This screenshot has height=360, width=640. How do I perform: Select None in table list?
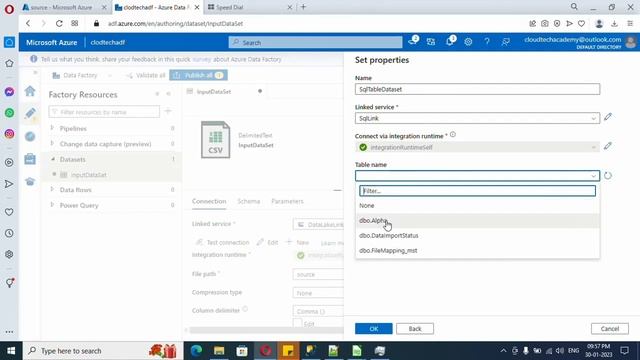[x=477, y=205]
